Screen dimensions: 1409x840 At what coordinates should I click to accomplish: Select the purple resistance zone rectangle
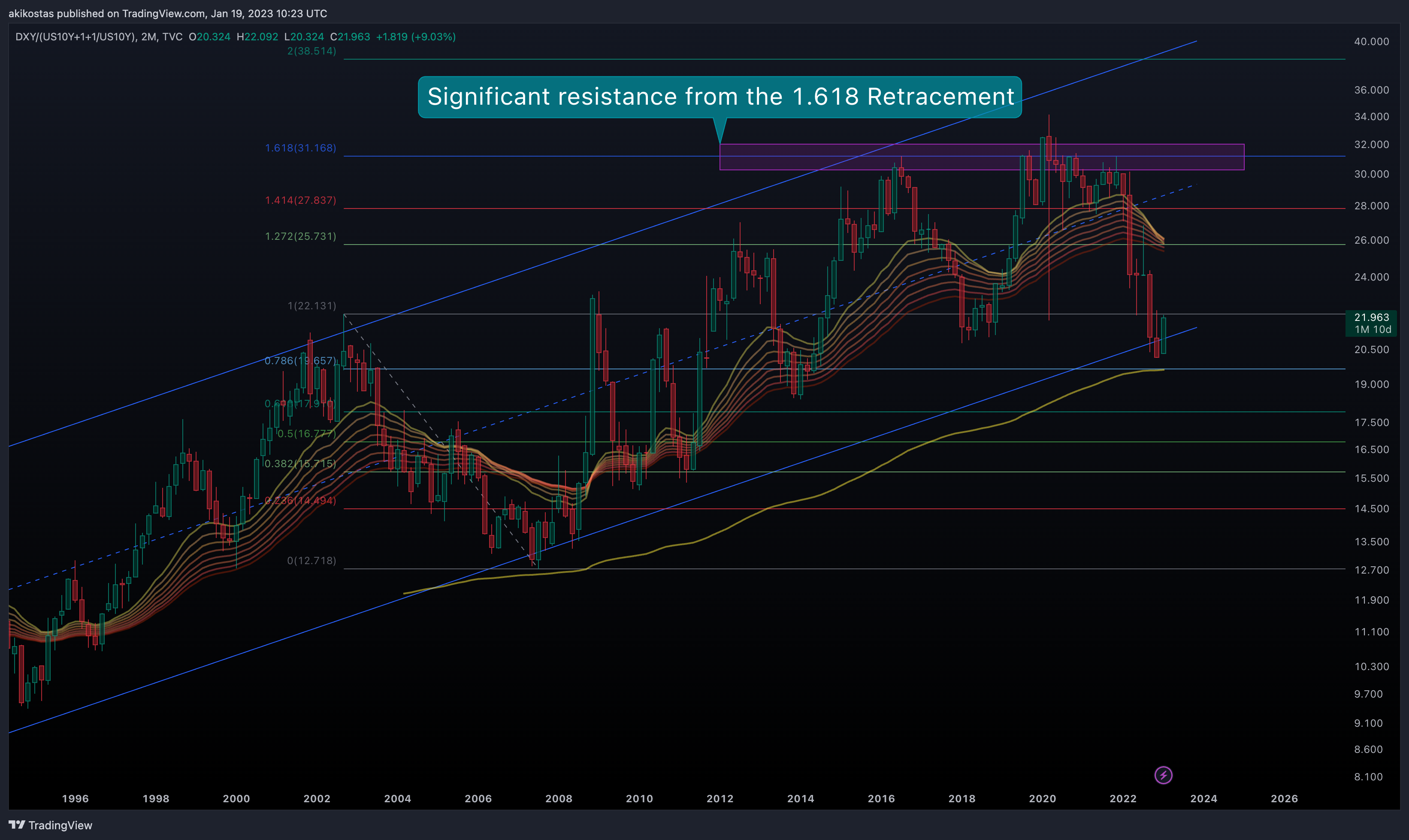[982, 157]
